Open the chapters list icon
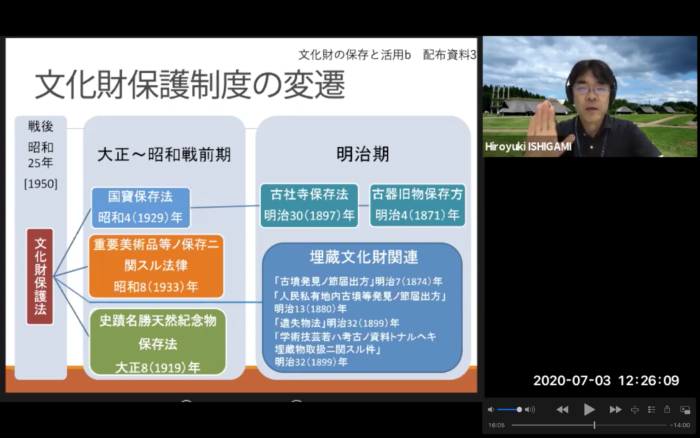 [650, 409]
